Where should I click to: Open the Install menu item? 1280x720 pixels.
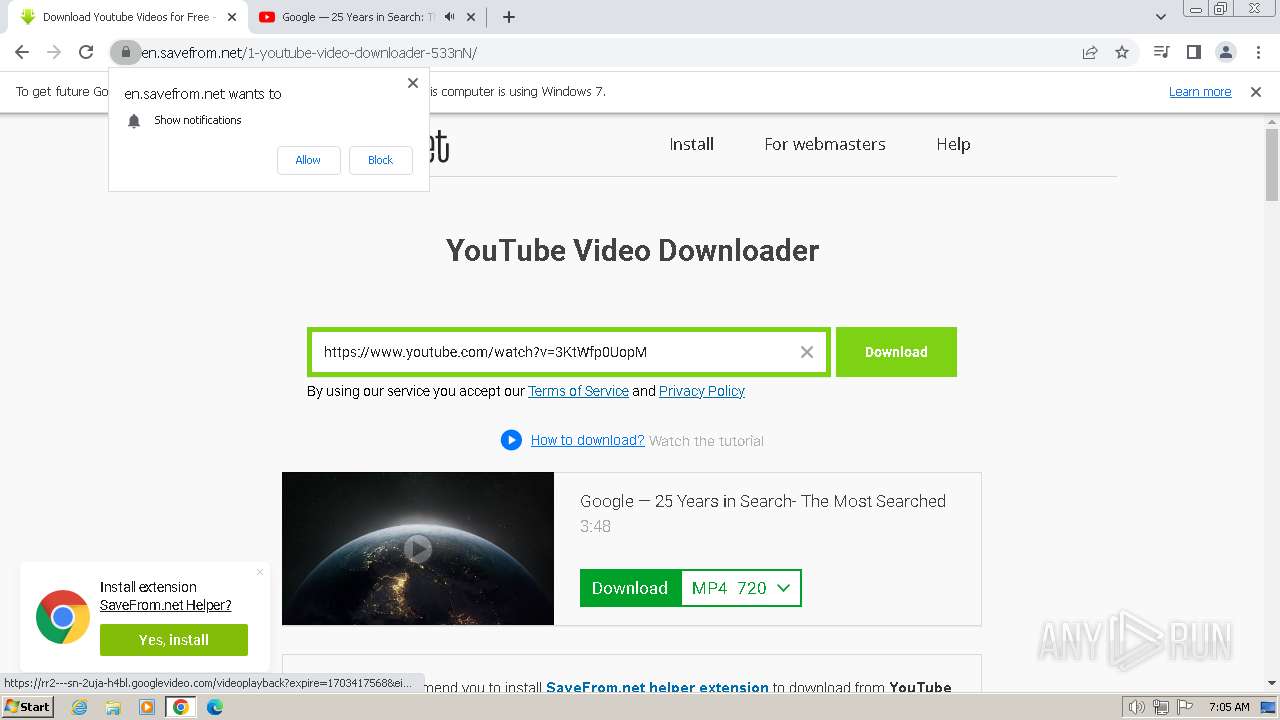coord(691,144)
